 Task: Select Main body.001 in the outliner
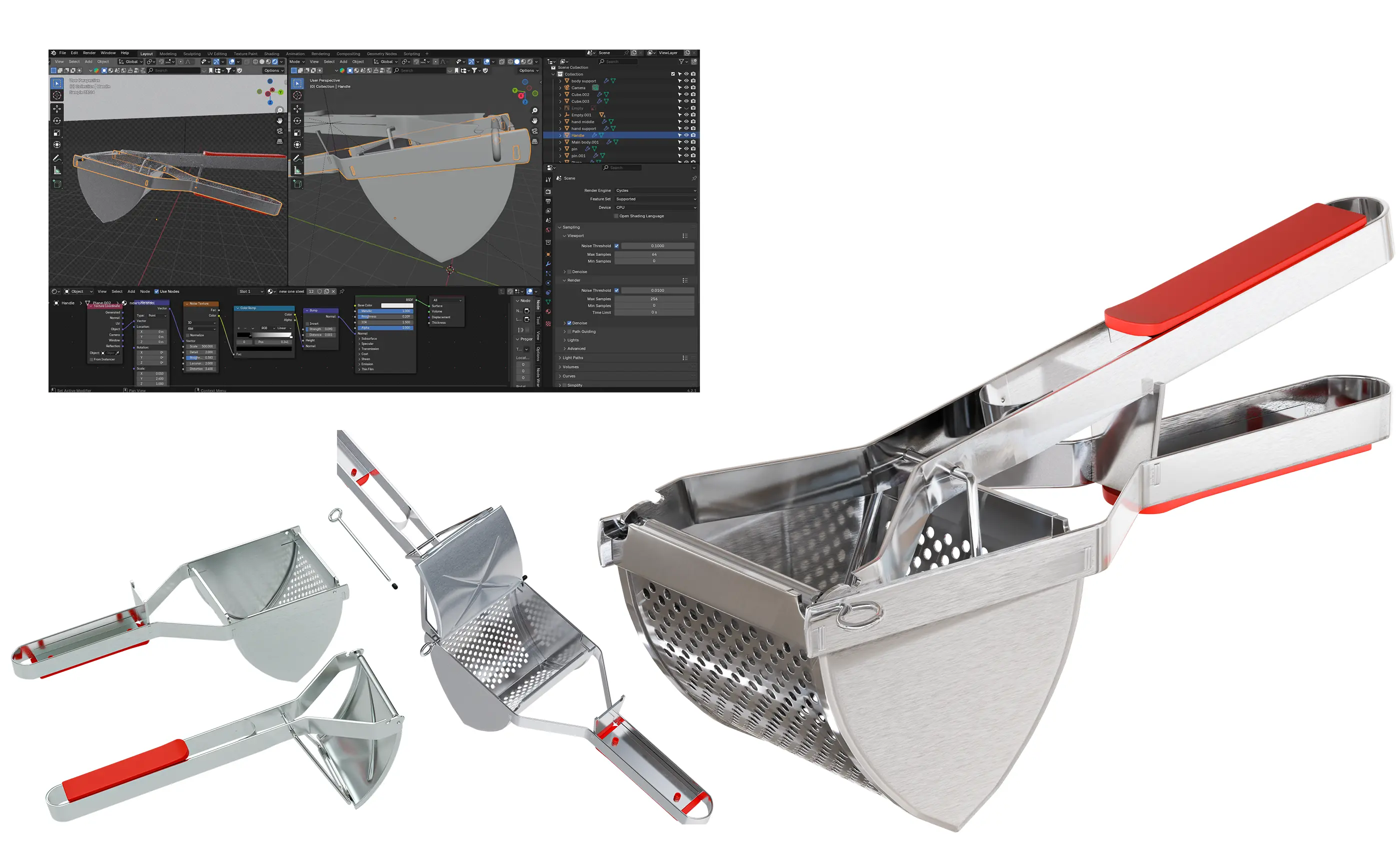584,142
